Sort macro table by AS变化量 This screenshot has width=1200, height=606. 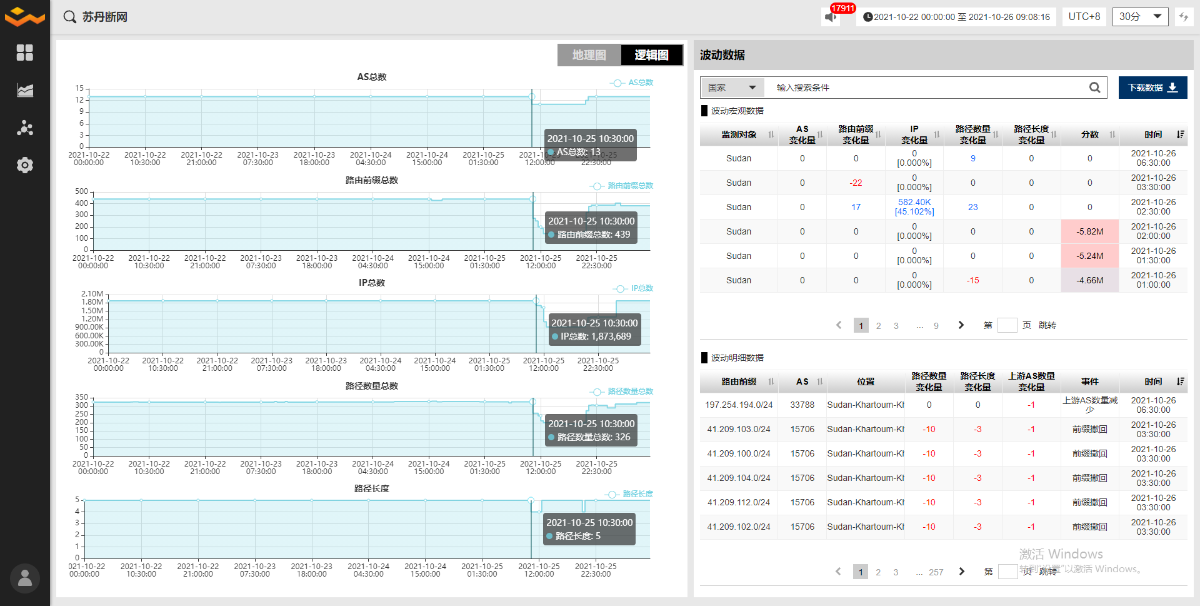coord(820,134)
